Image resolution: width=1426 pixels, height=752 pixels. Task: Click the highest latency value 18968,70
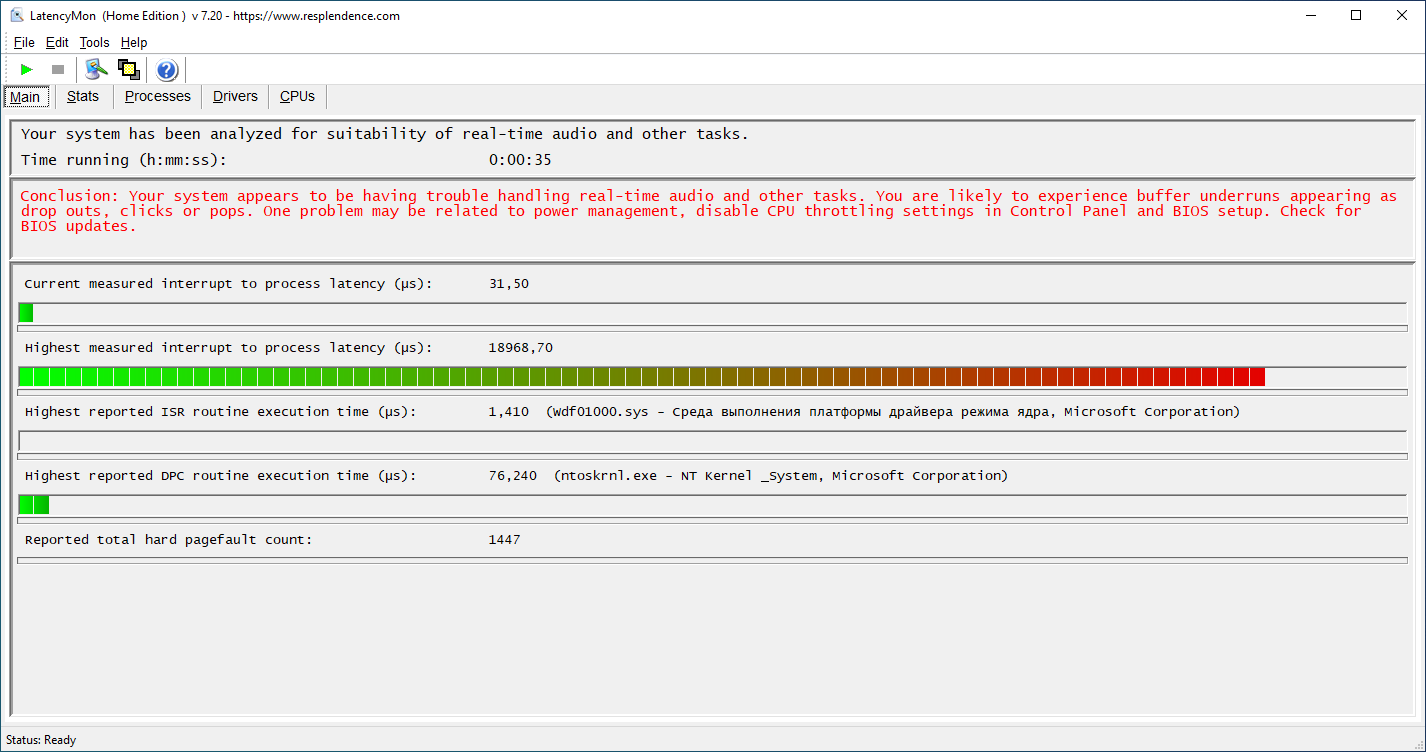pos(520,348)
